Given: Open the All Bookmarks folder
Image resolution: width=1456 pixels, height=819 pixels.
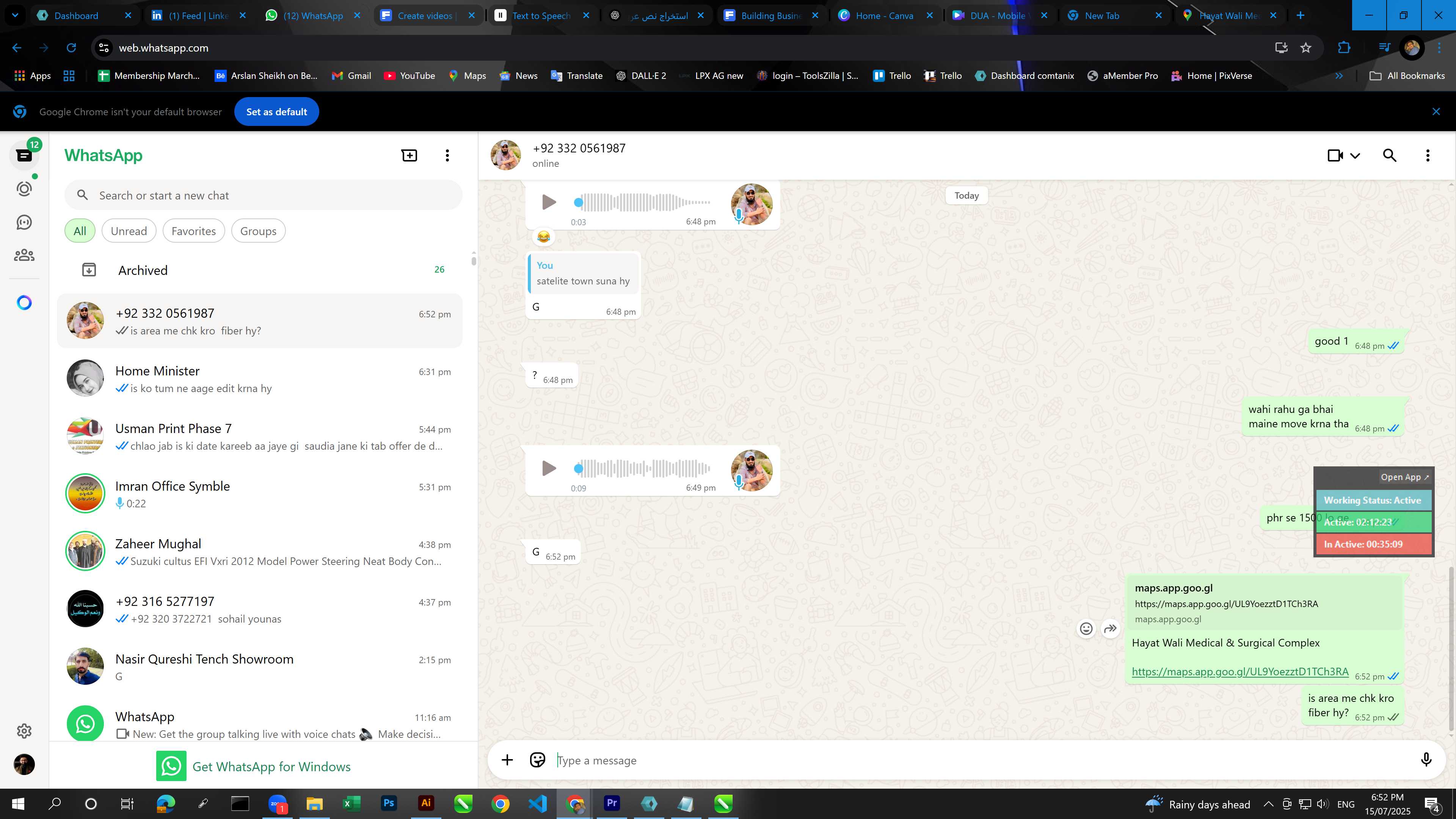Looking at the screenshot, I should [x=1407, y=76].
